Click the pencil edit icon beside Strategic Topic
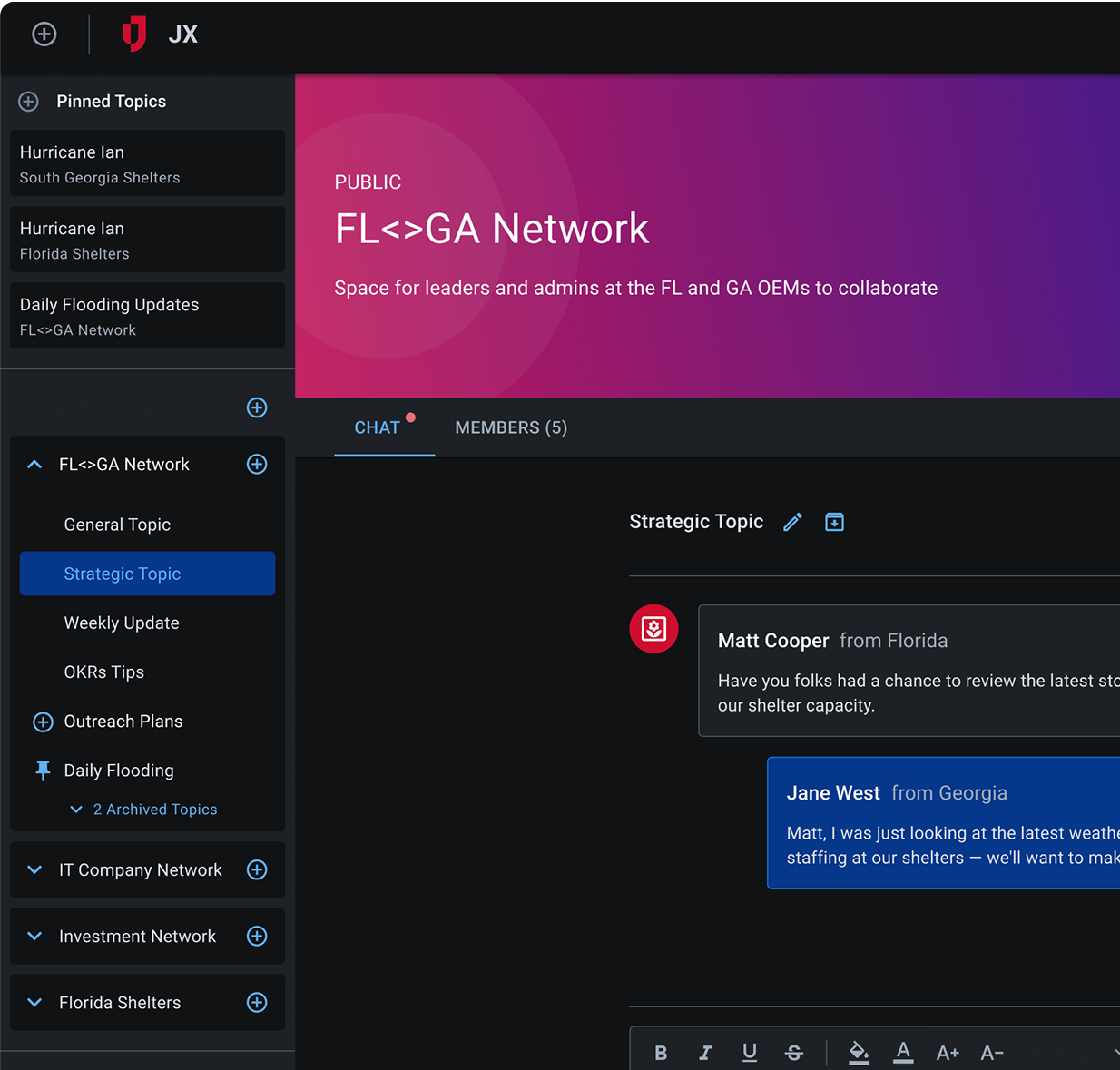This screenshot has width=1120, height=1070. tap(792, 522)
